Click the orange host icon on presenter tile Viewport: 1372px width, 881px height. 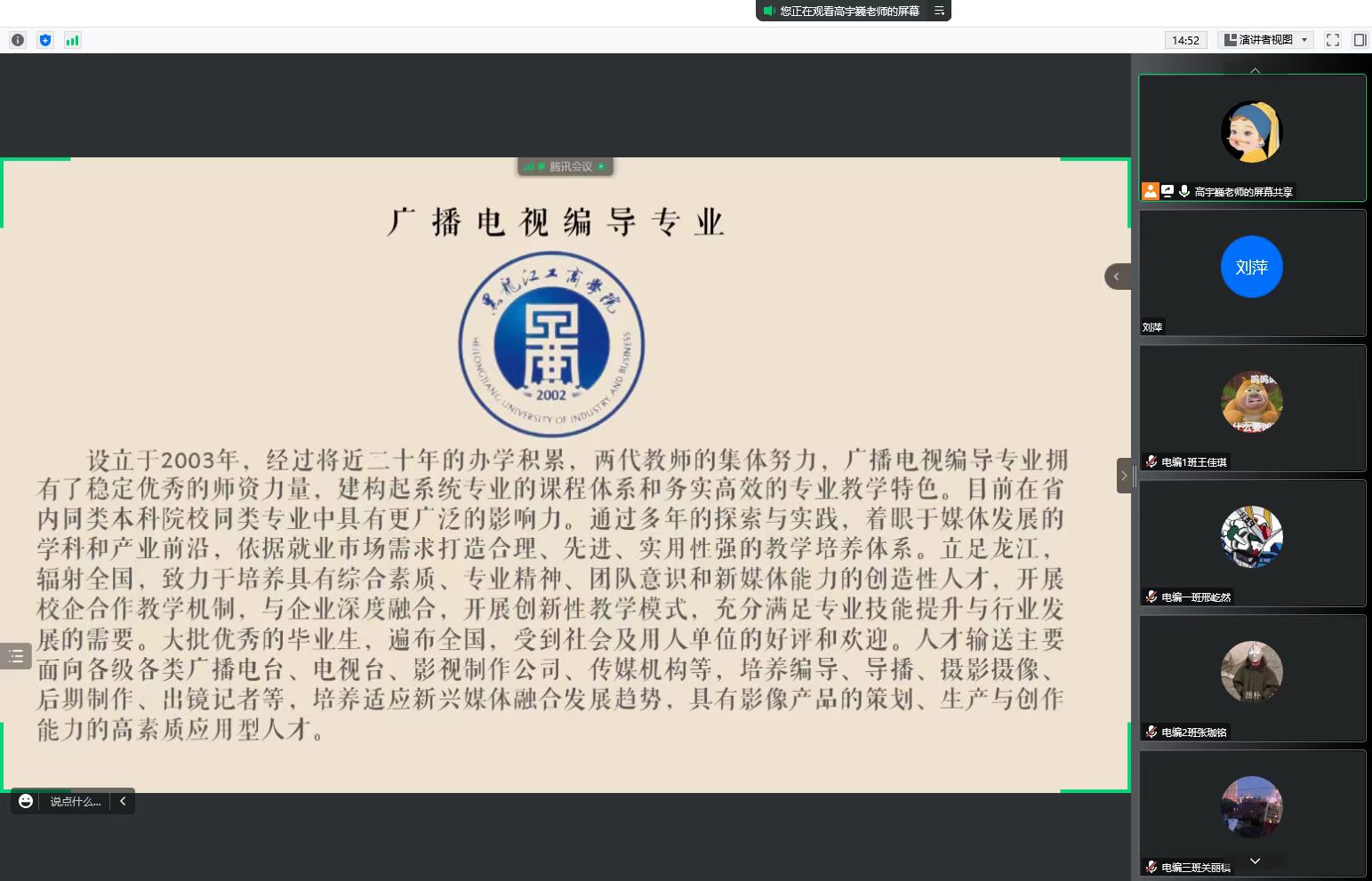(x=1151, y=191)
